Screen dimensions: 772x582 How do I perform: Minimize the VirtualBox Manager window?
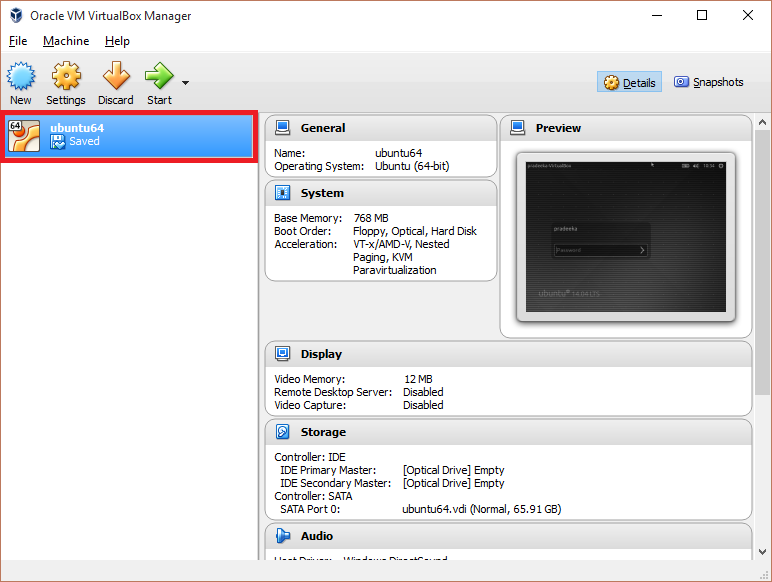657,15
